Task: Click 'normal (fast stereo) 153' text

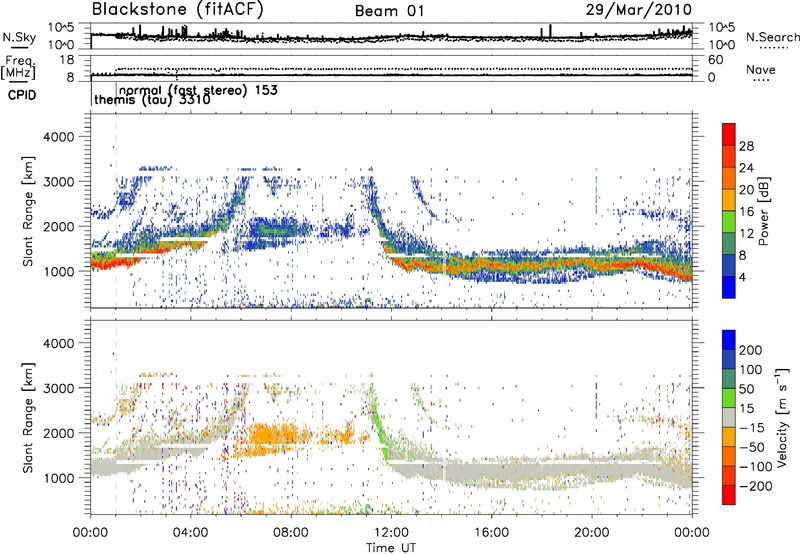Action: [x=198, y=90]
